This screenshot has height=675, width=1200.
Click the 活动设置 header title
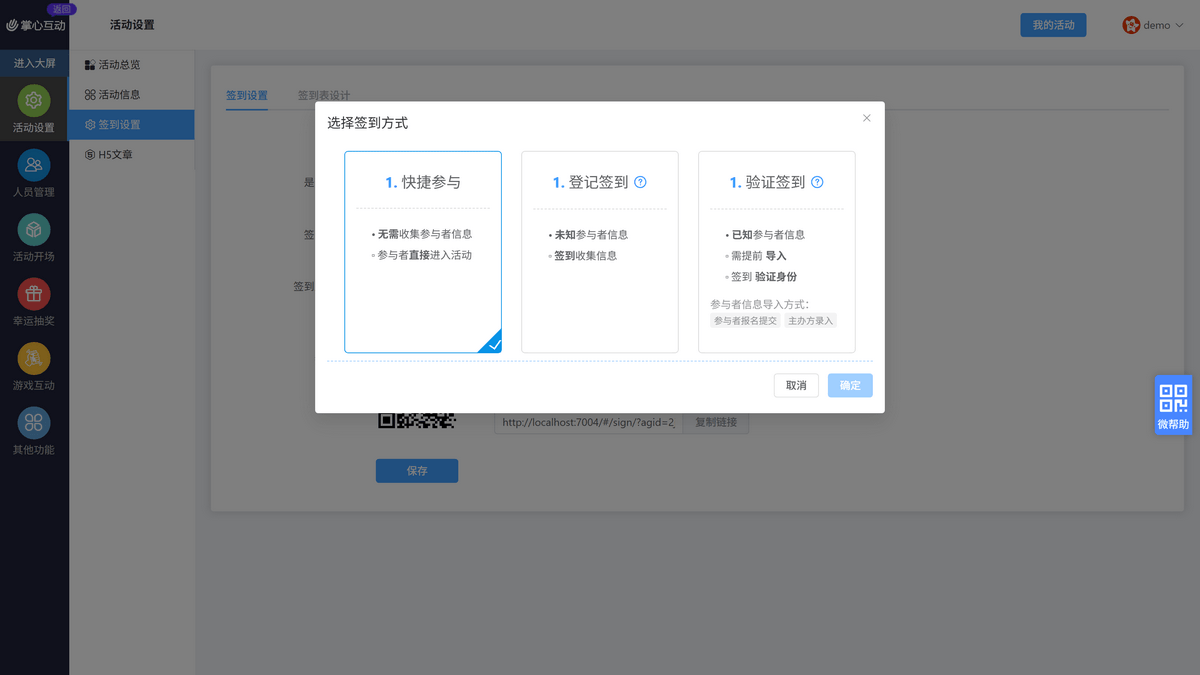pos(132,25)
